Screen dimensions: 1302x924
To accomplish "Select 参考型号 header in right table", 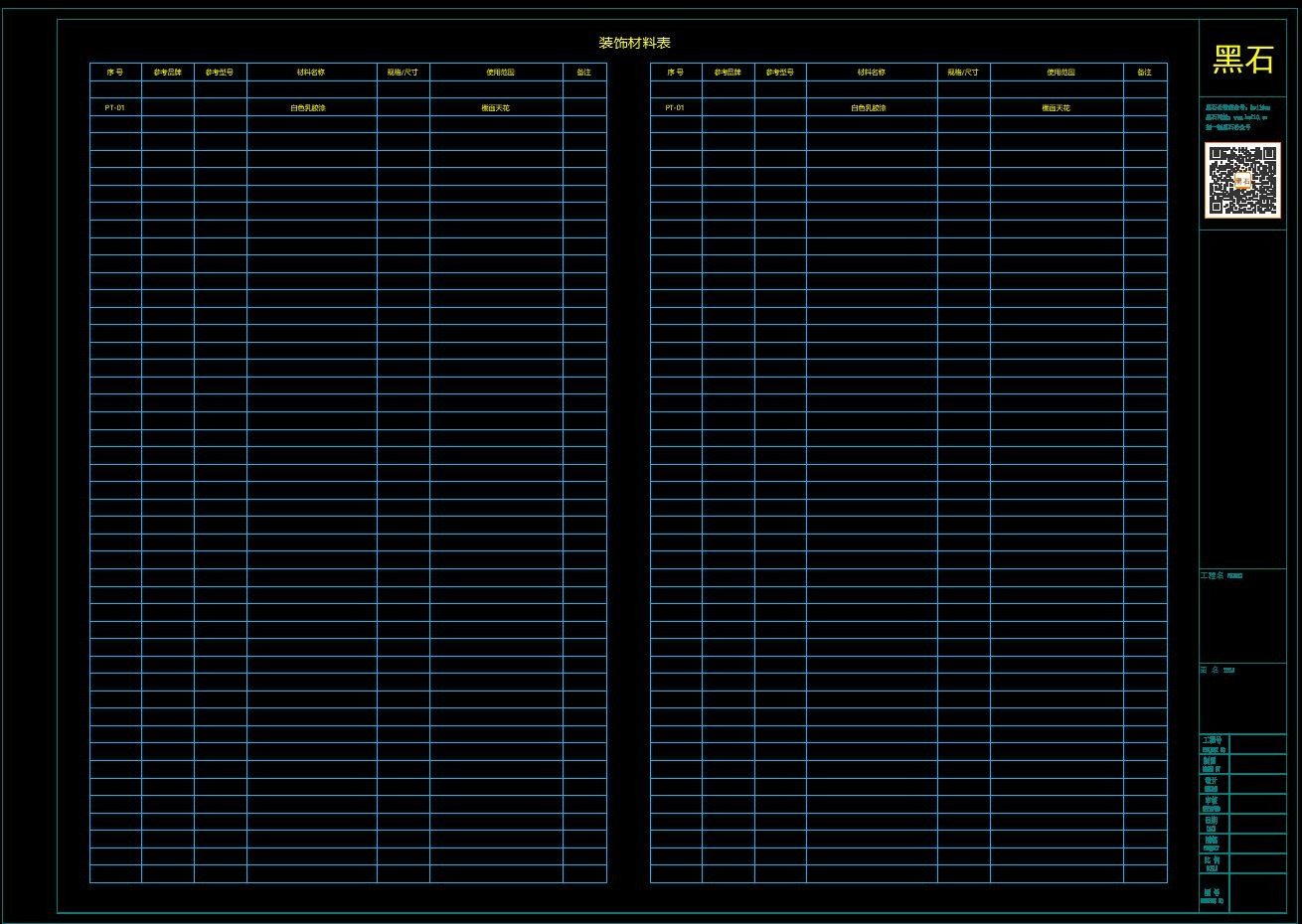I will (x=780, y=73).
